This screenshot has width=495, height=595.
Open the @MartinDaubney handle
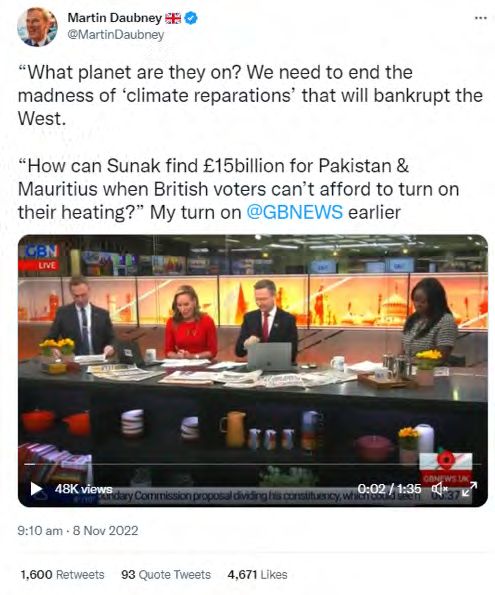(x=116, y=35)
